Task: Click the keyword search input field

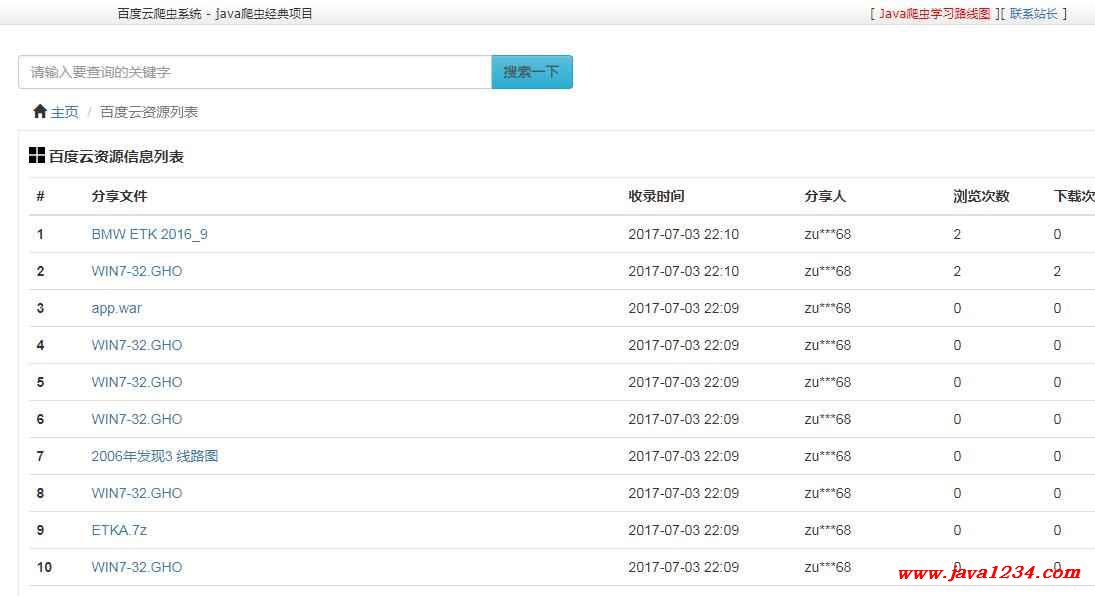Action: tap(255, 72)
